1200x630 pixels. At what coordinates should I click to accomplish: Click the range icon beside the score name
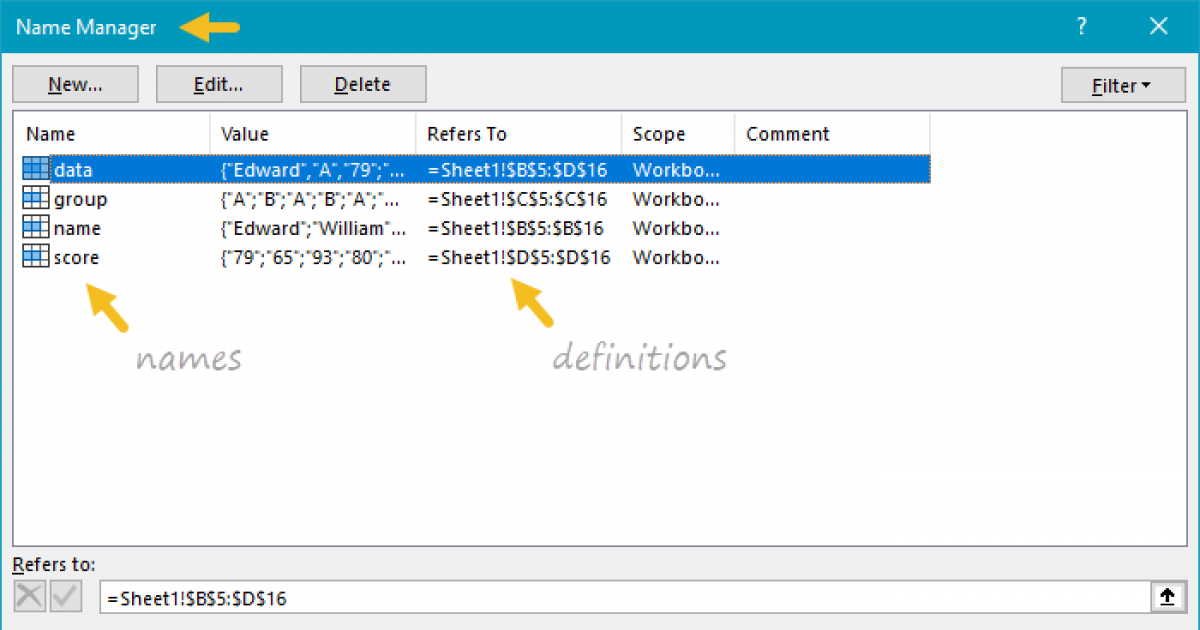pyautogui.click(x=36, y=257)
